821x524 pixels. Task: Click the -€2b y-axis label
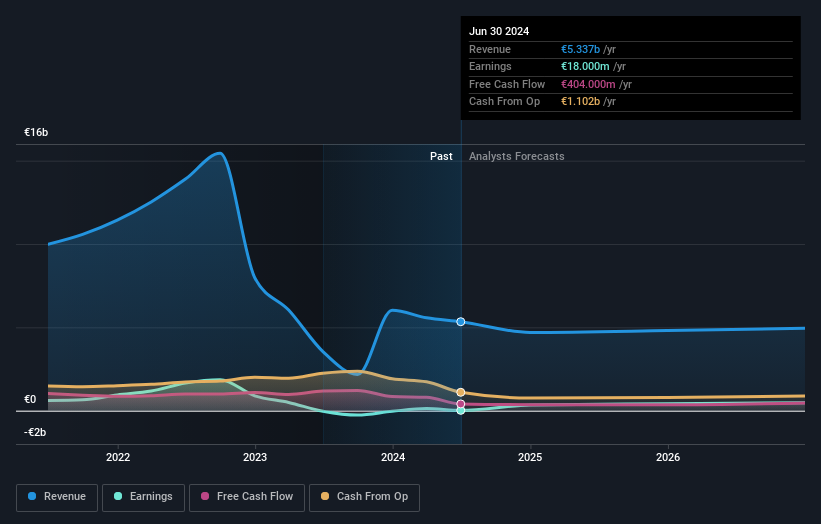click(35, 432)
